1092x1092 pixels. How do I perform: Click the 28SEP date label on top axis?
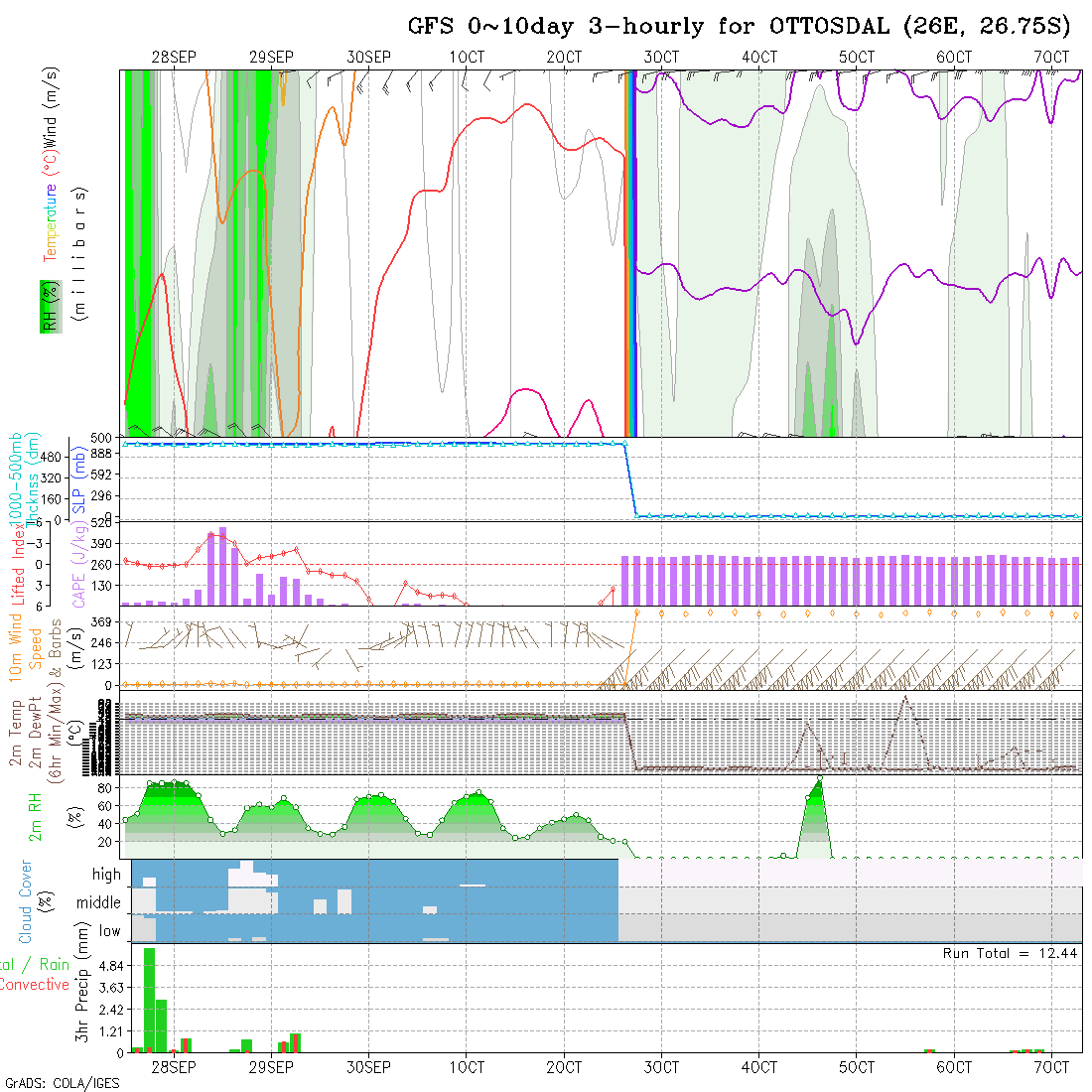[174, 57]
